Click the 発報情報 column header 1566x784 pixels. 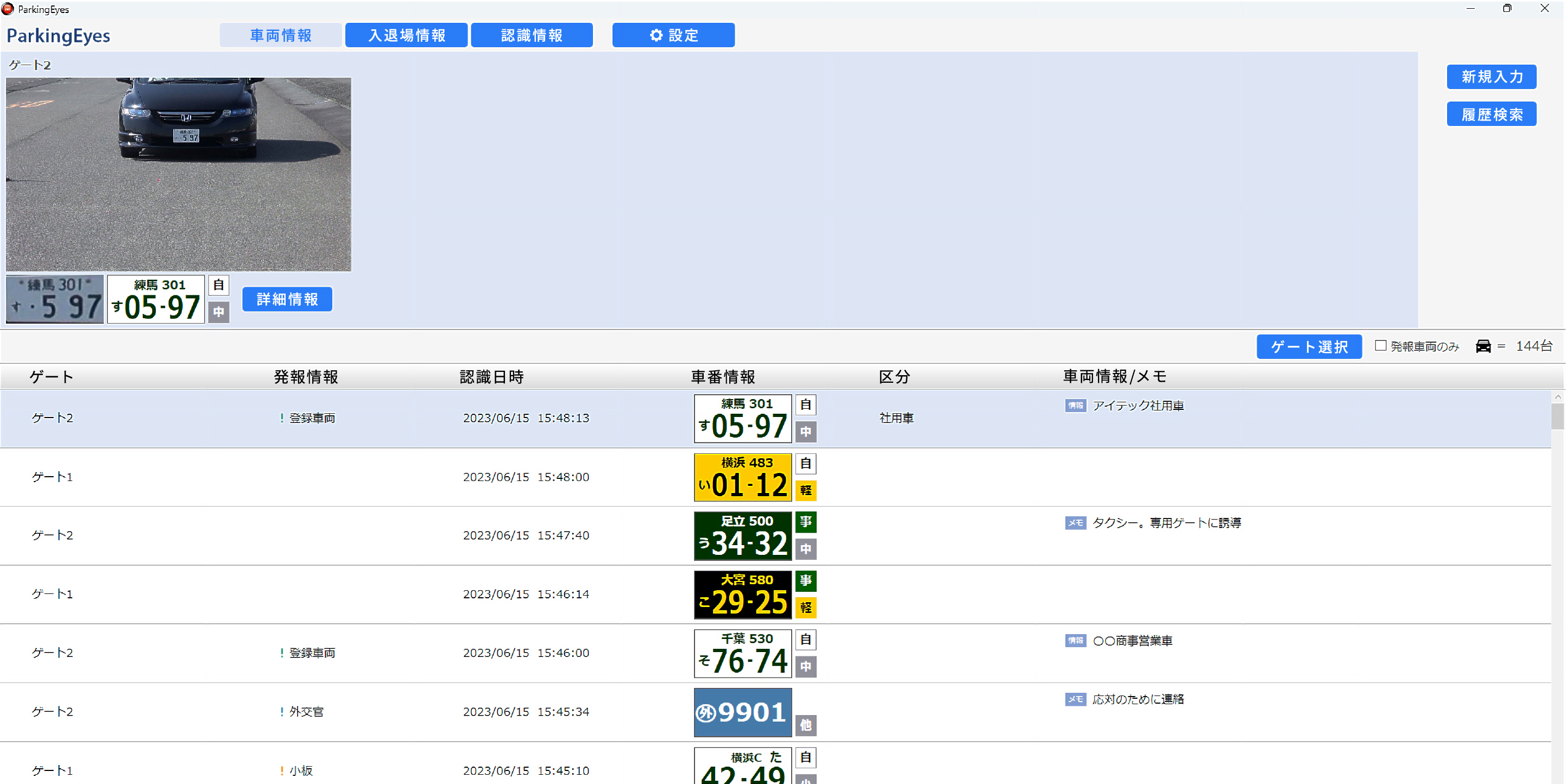tap(306, 377)
